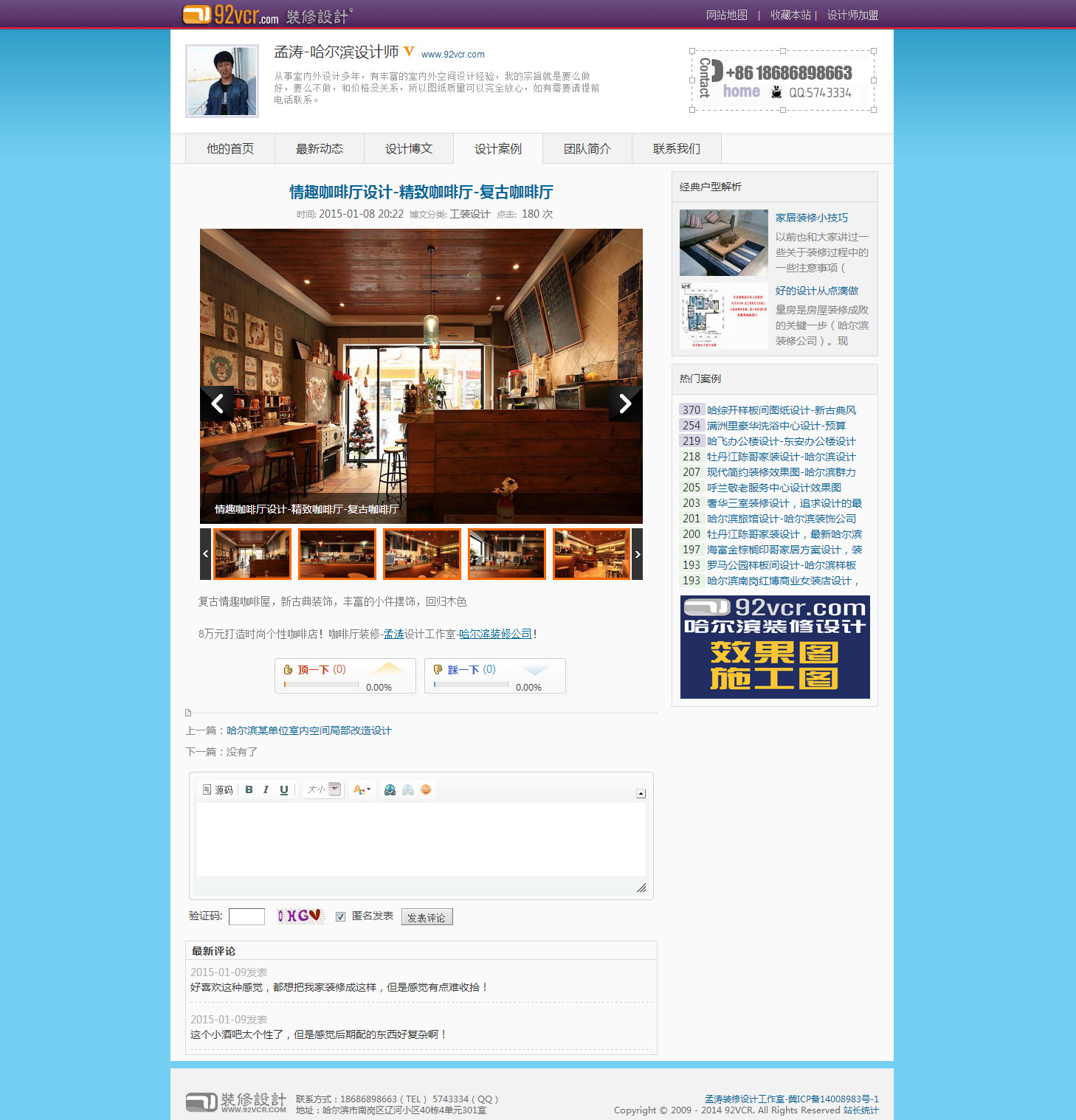Screen dimensions: 1076x1120
Task: Go to previous post 哈尔滨某单位室内空间局部改造设计
Action: click(309, 730)
